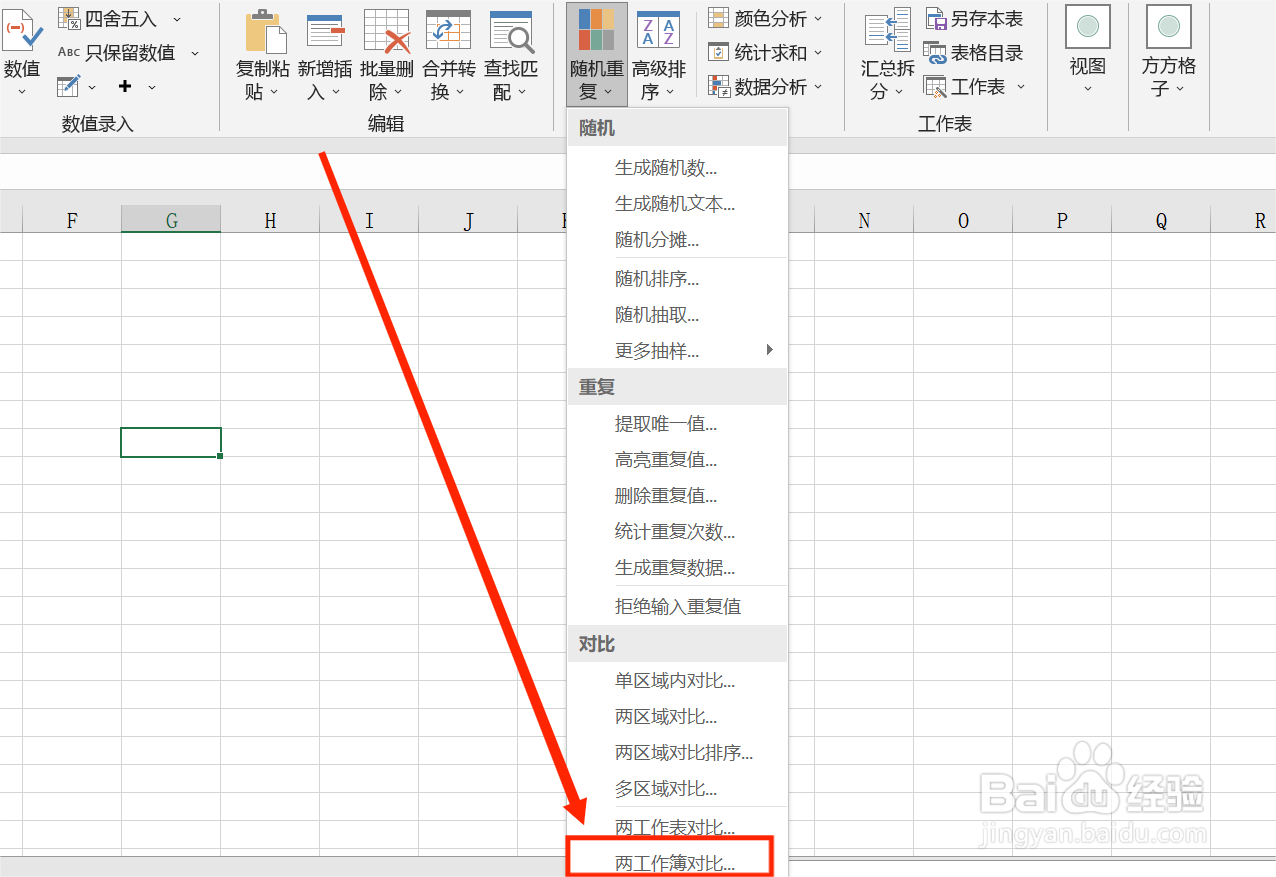Expand the 更多抽样 submenu arrow

click(x=769, y=350)
